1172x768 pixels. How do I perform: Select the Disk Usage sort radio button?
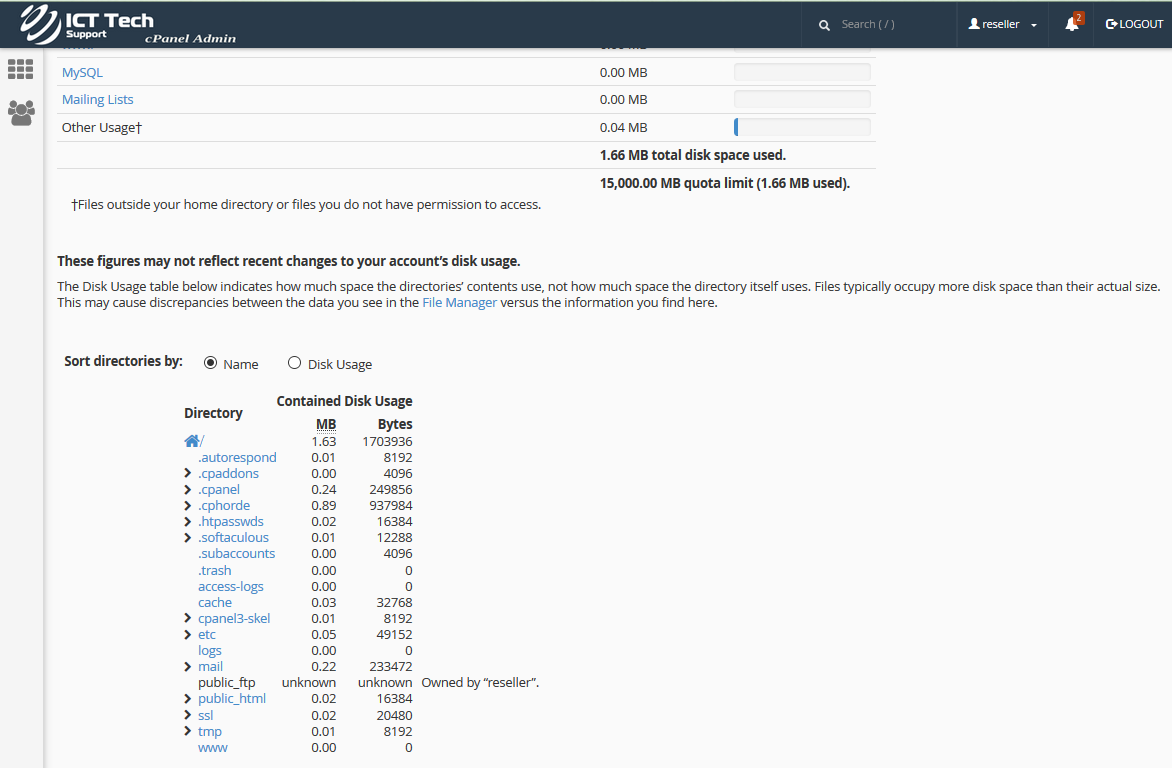[x=294, y=364]
